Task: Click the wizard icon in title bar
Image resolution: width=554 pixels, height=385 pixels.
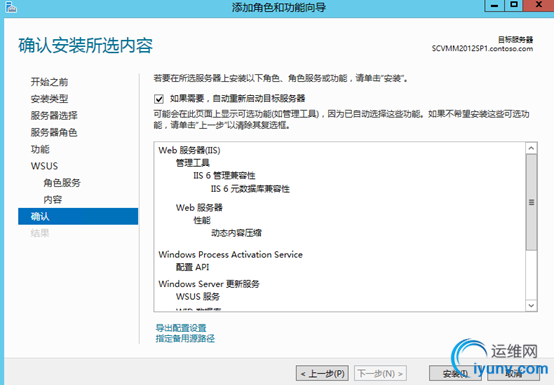Action: 11,7
